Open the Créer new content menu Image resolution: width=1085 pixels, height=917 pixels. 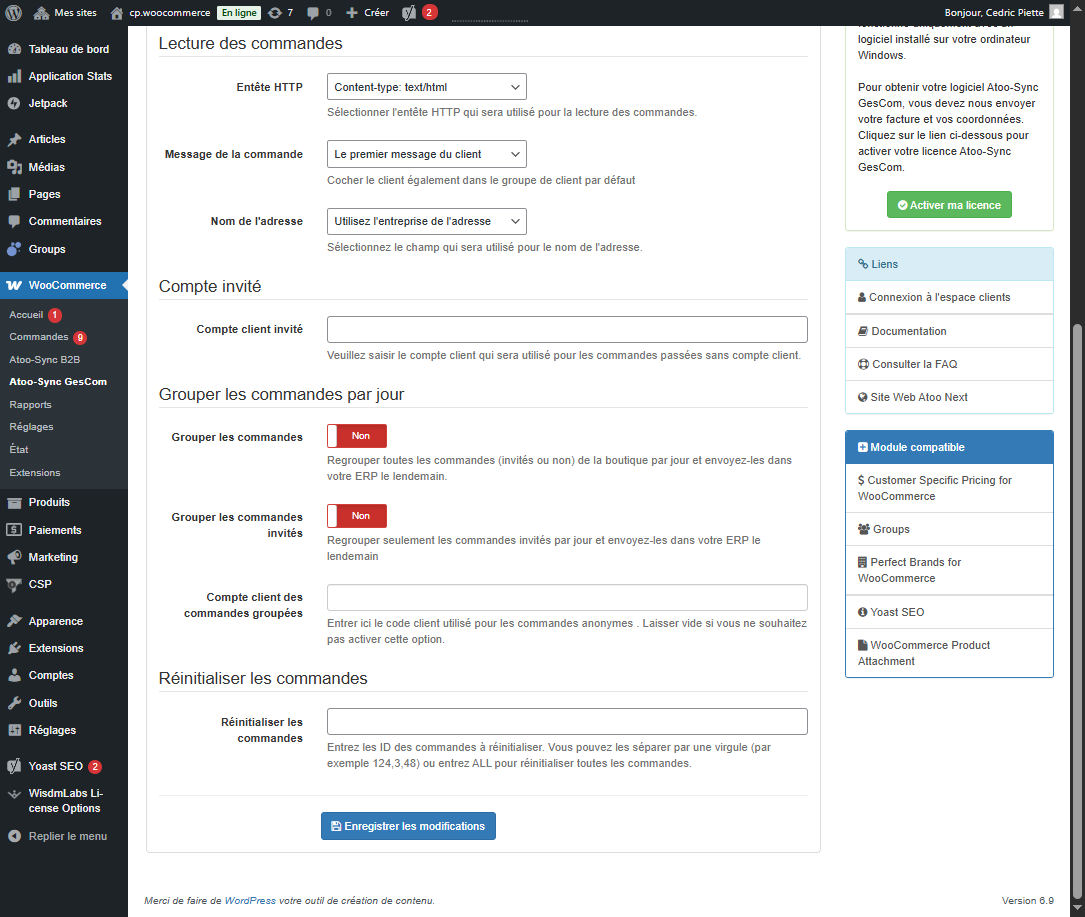click(367, 12)
